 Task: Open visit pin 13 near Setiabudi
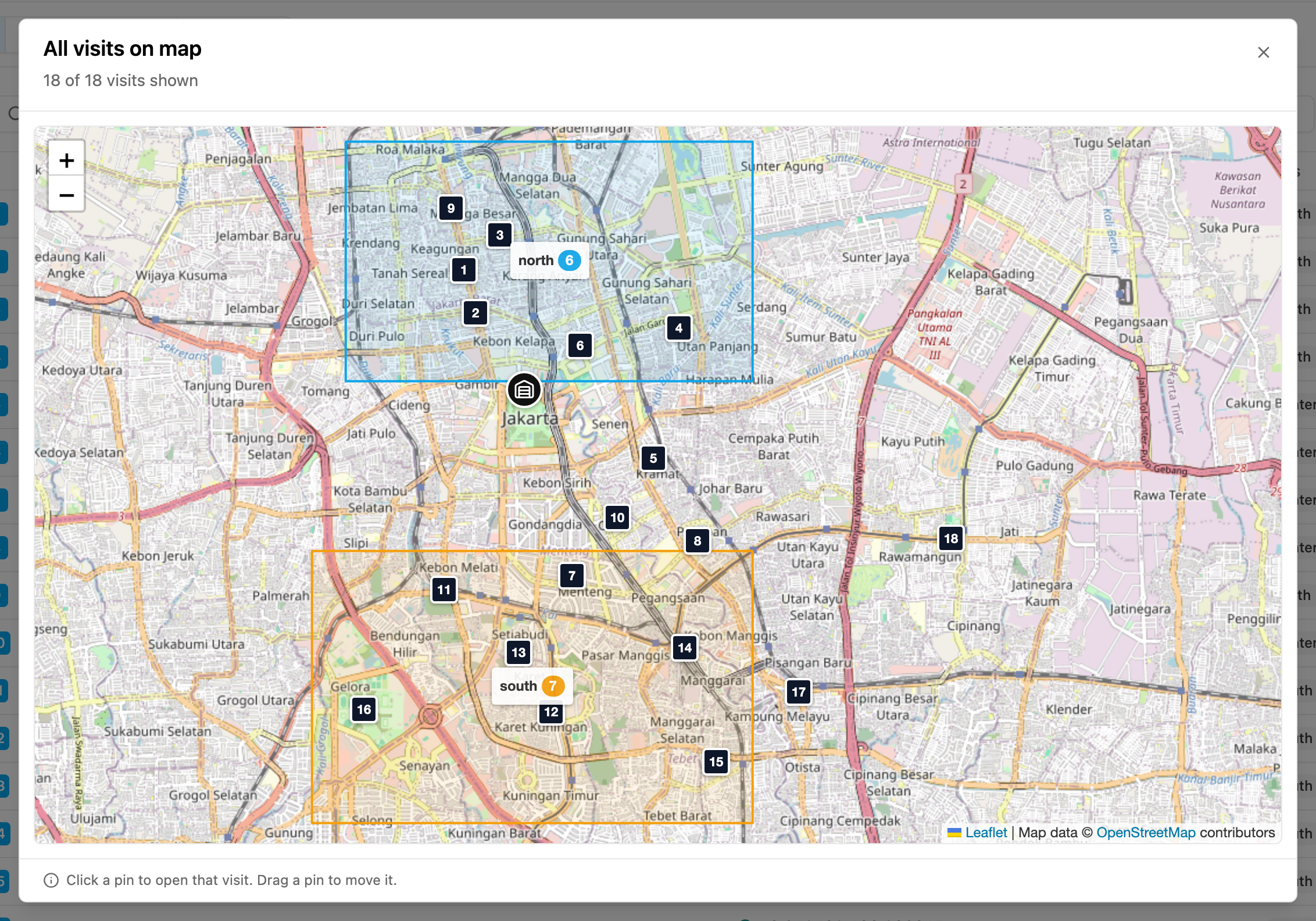518,652
